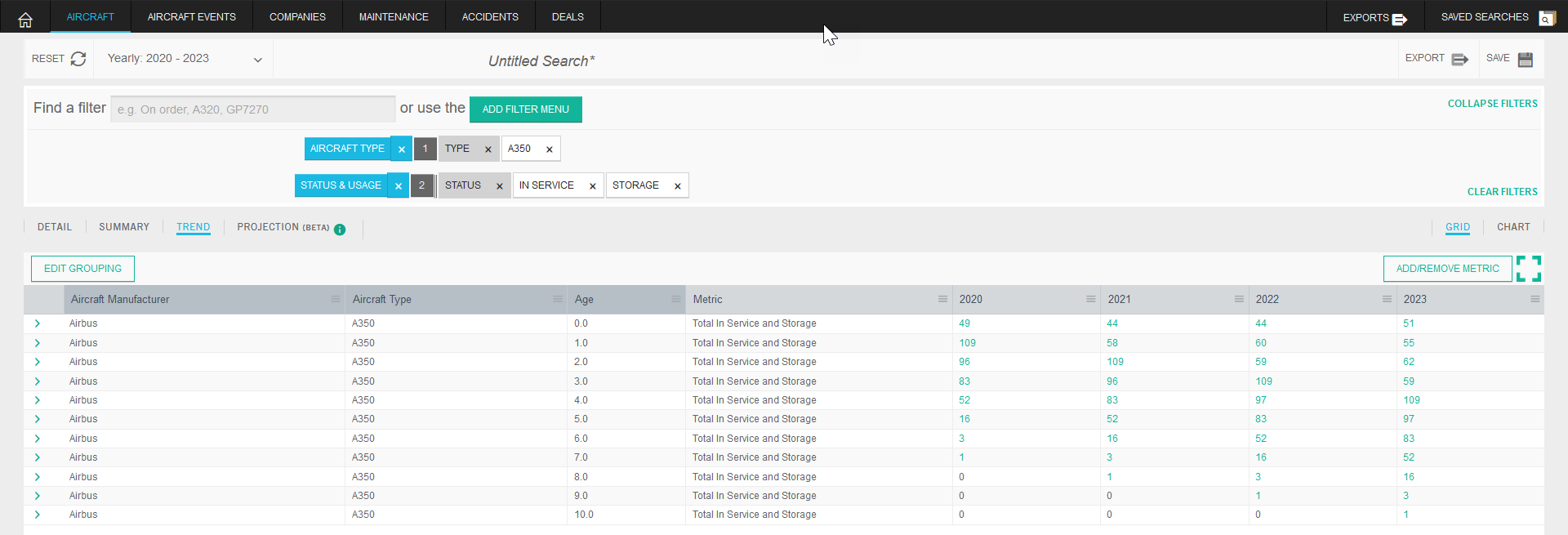Remove the Status & Usage filter group

tap(399, 186)
